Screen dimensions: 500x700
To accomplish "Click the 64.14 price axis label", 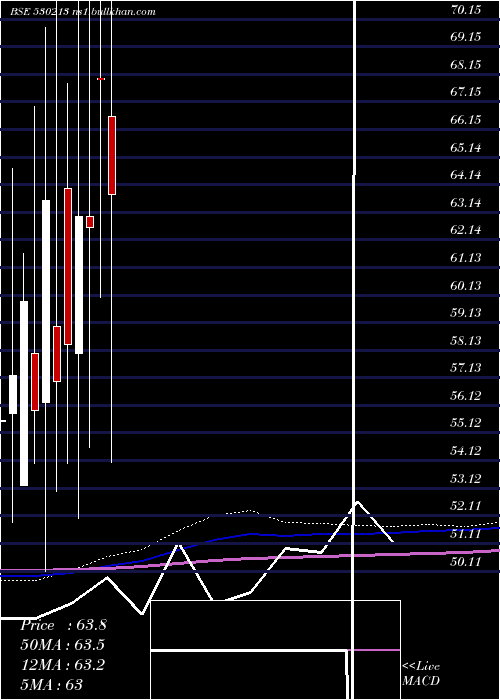I will 466,175.
